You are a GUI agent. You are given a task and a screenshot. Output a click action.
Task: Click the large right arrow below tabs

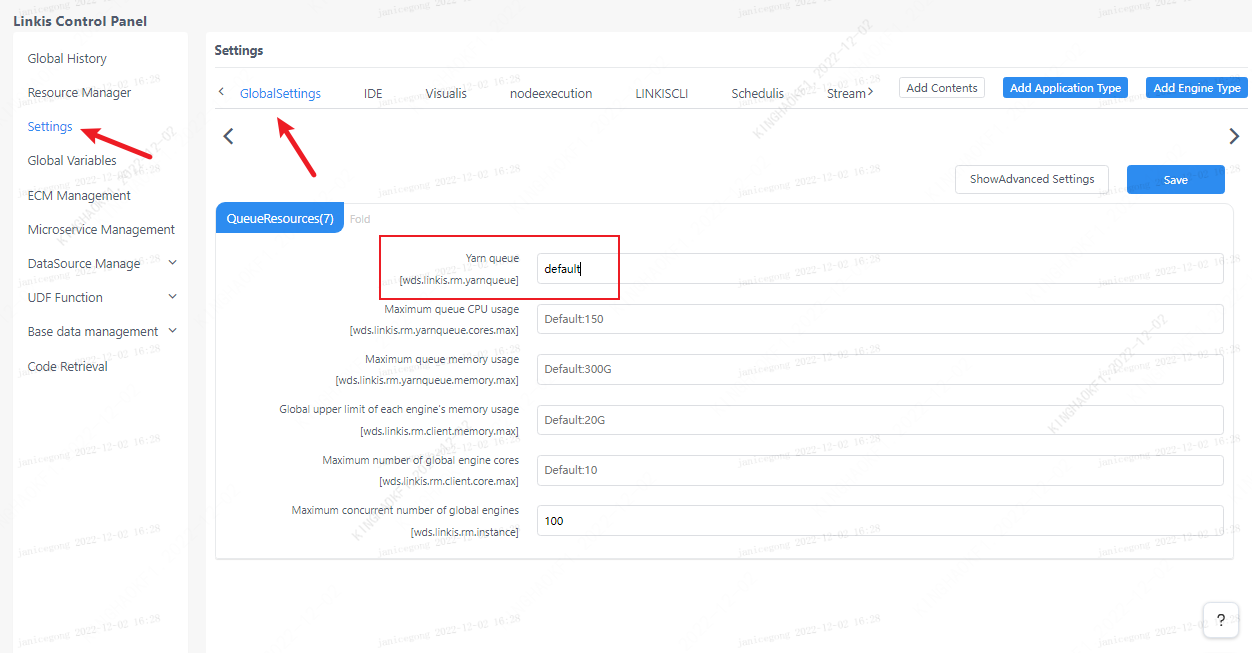[x=1233, y=136]
